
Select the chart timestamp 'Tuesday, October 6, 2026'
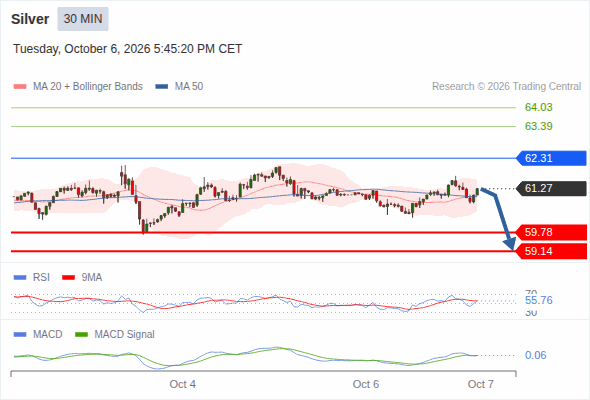point(128,49)
